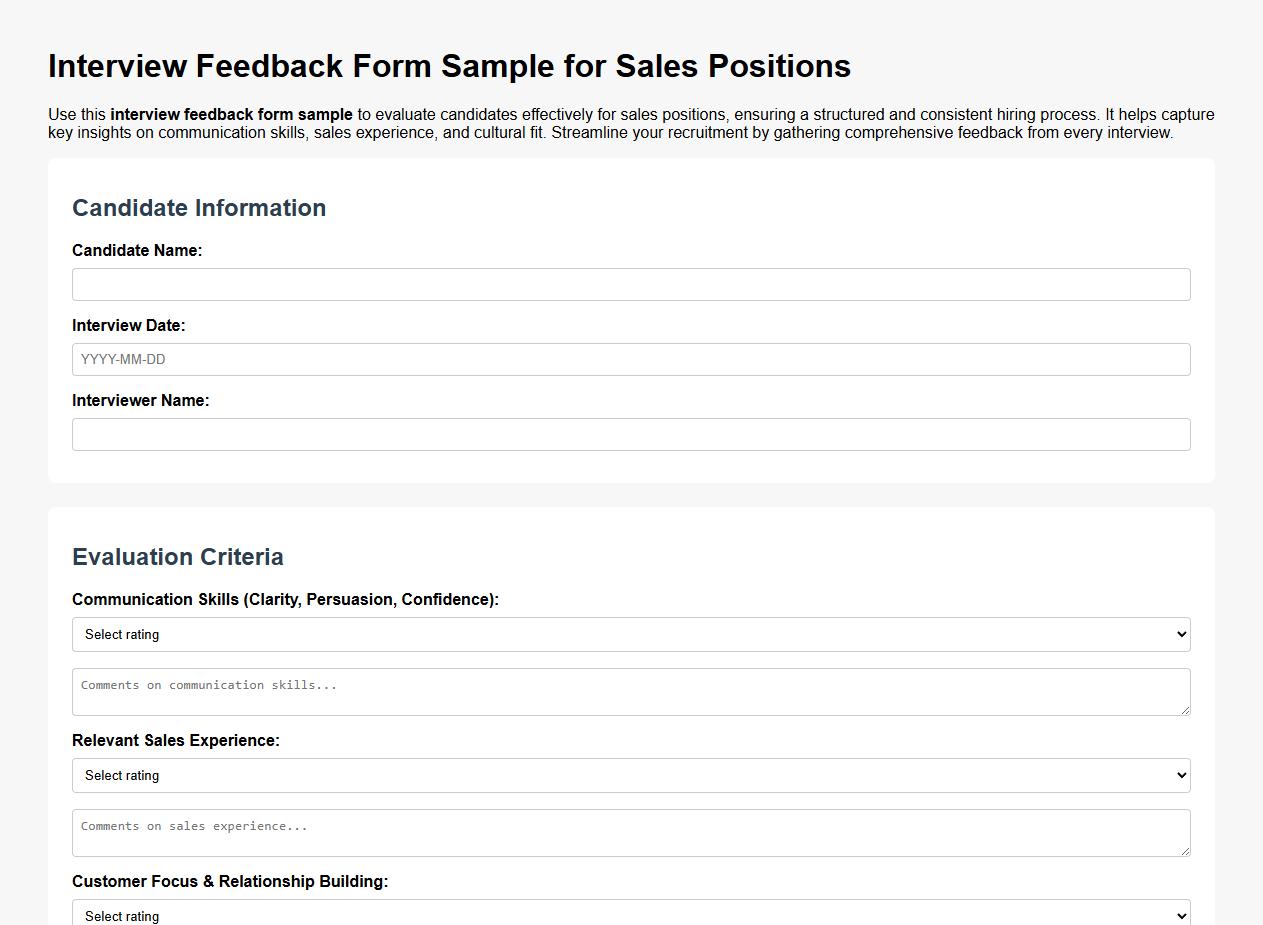Click the Communication Skills label
The height and width of the screenshot is (925, 1263).
[286, 599]
